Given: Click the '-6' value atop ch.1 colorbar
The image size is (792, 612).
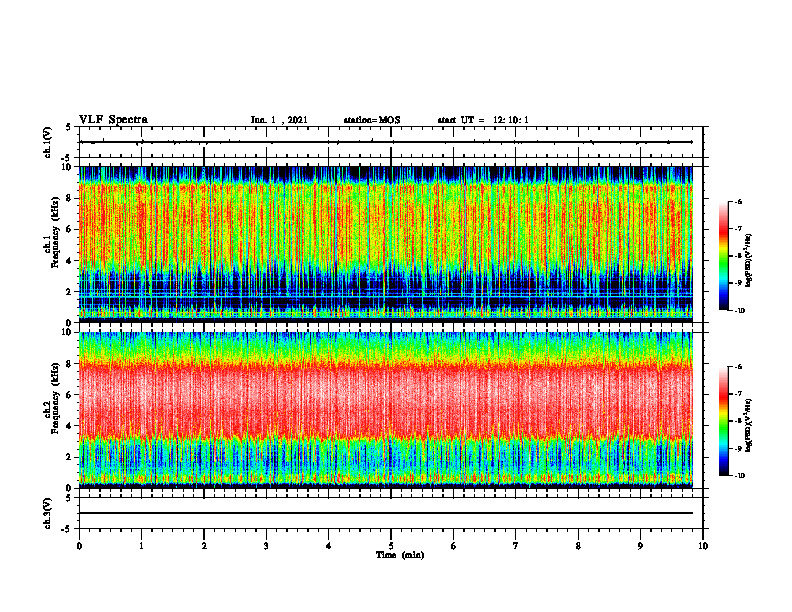Looking at the screenshot, I should click(739, 202).
